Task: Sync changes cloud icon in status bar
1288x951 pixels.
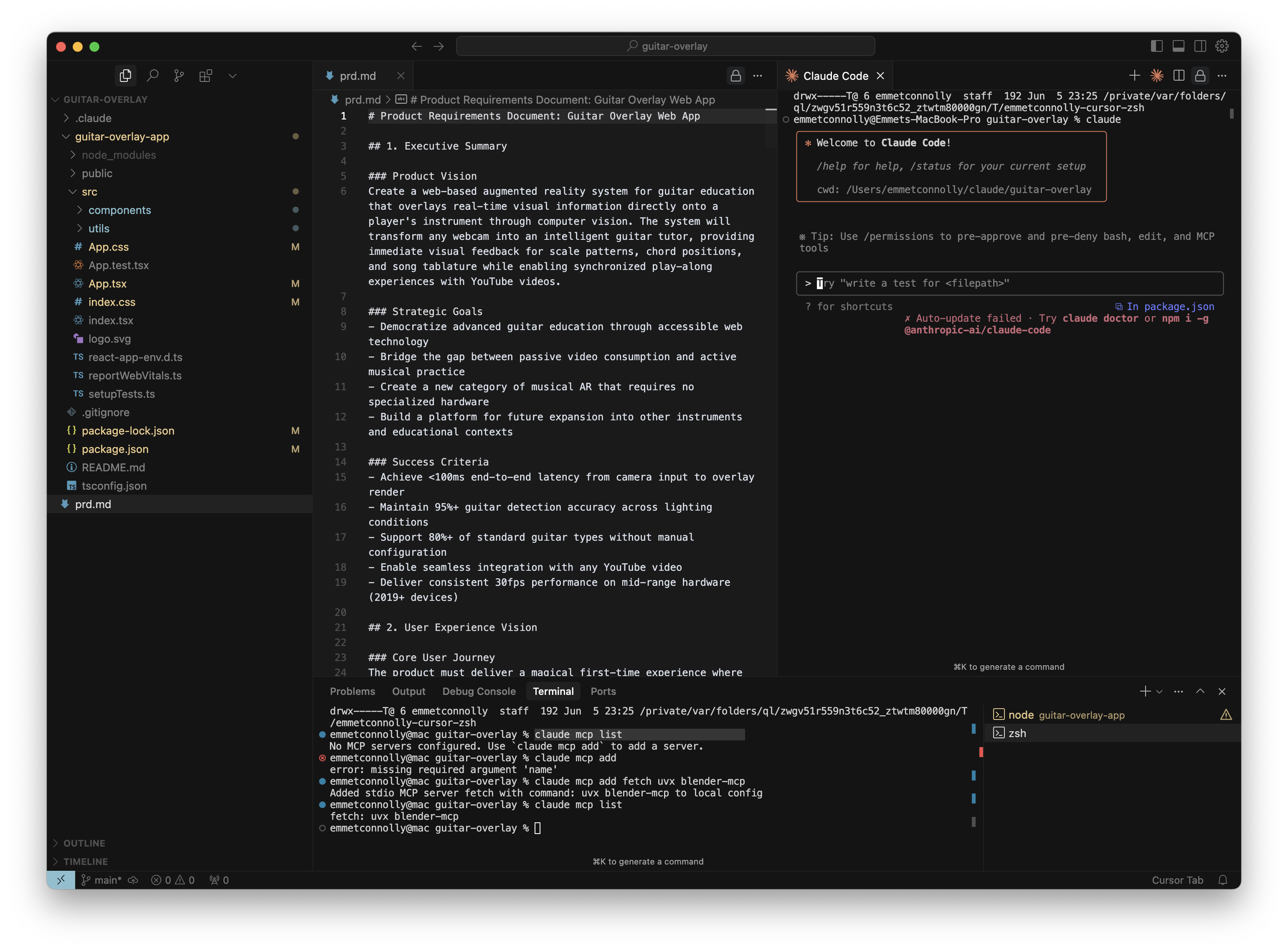Action: point(133,880)
